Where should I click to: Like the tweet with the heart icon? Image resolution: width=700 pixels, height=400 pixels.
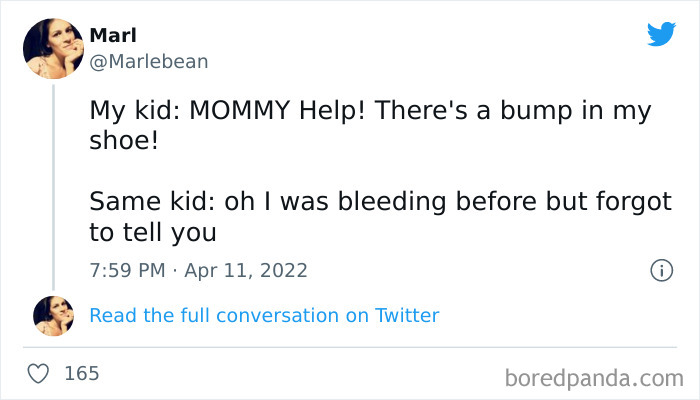tap(38, 373)
